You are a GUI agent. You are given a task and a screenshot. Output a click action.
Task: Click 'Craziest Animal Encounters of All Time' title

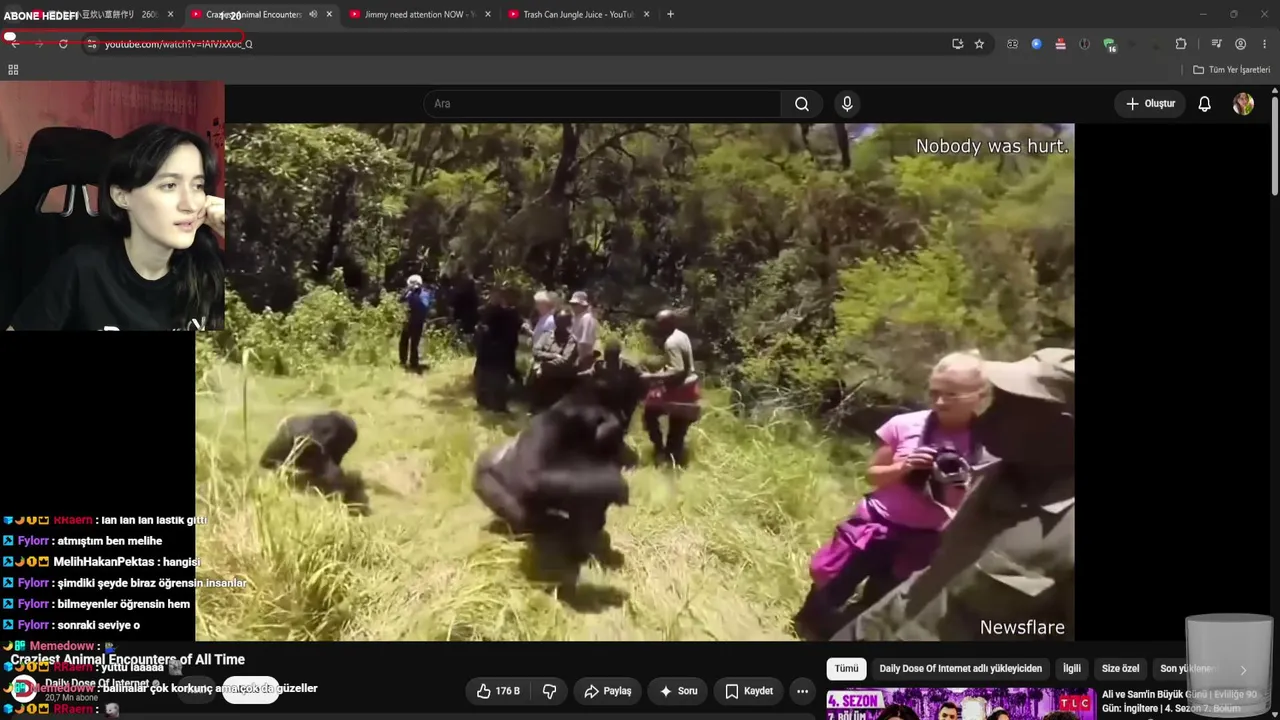(x=128, y=660)
